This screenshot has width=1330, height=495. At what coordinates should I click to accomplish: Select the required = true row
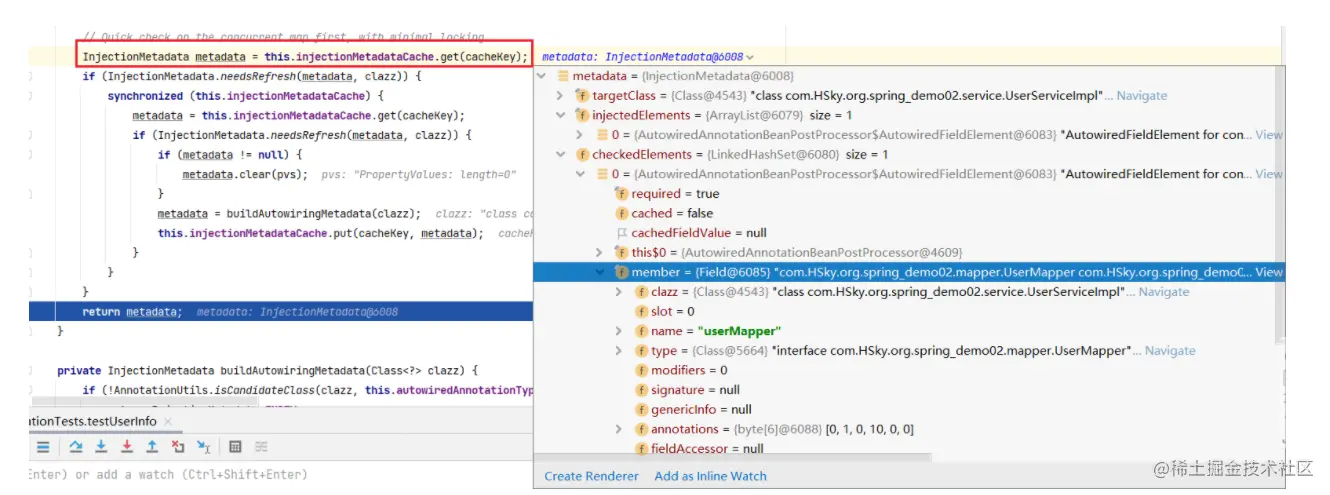pos(675,194)
